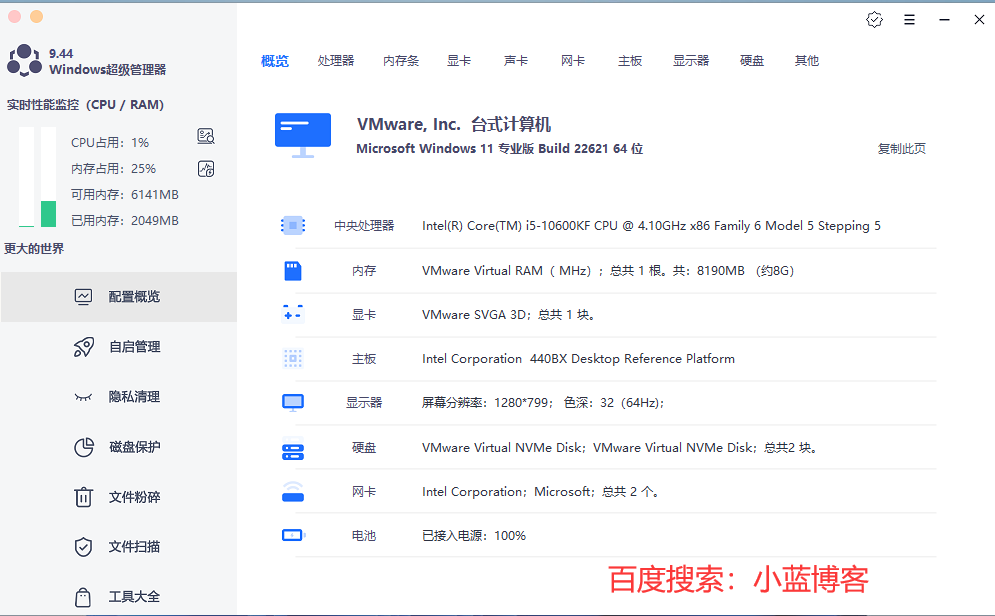Click the 电池 battery icon

293,535
